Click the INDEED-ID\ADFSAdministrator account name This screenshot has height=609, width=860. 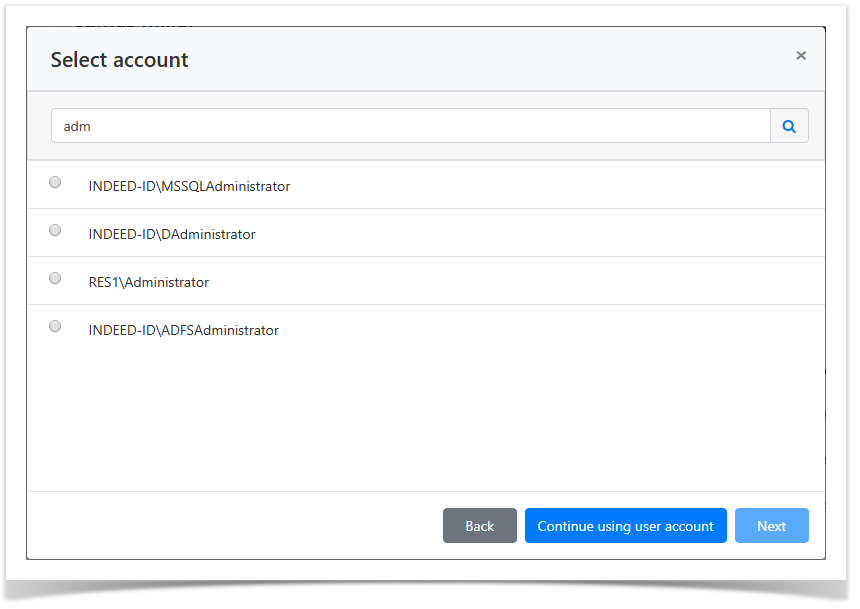click(183, 330)
